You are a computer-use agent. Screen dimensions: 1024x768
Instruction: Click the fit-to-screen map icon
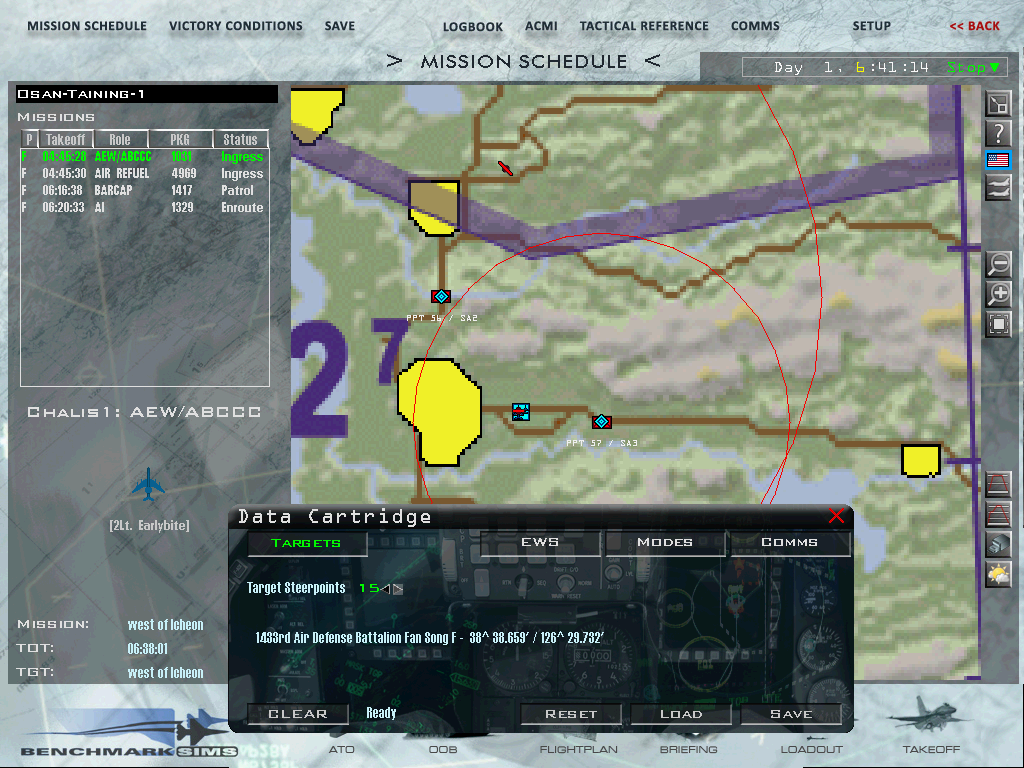click(x=998, y=324)
